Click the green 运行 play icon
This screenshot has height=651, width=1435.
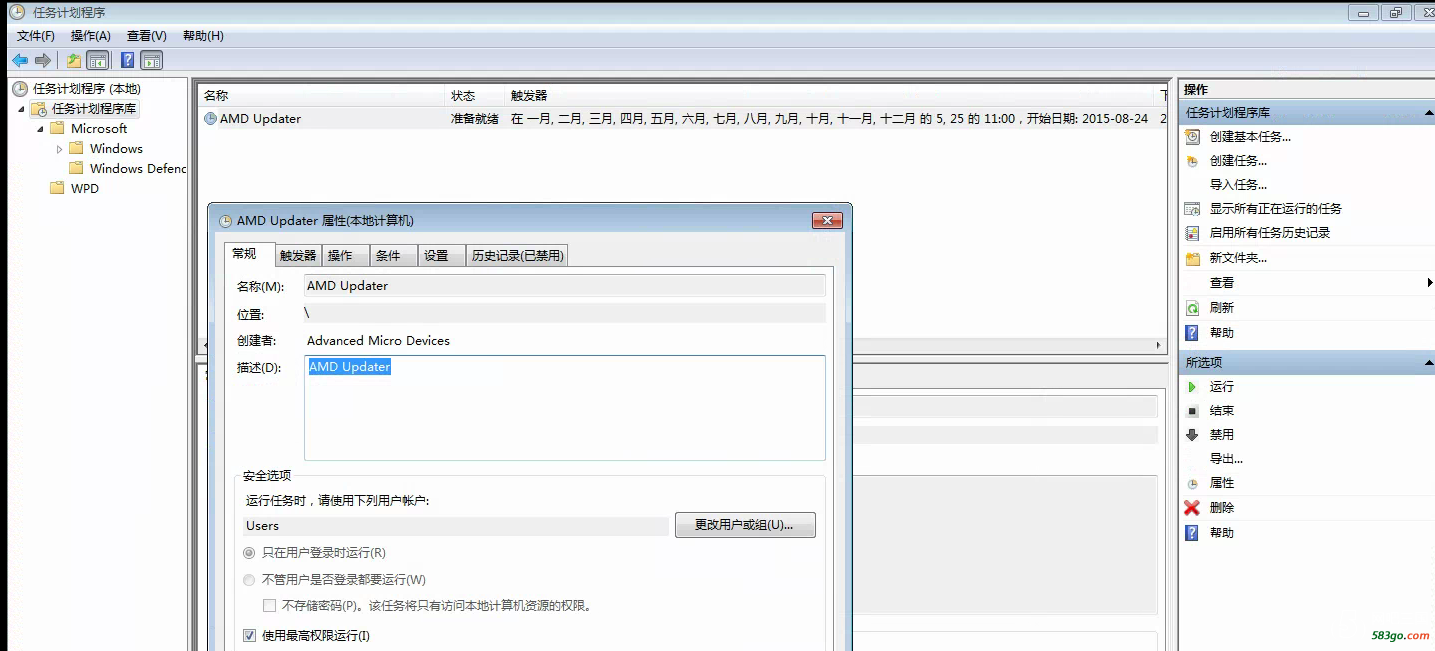tap(1192, 387)
